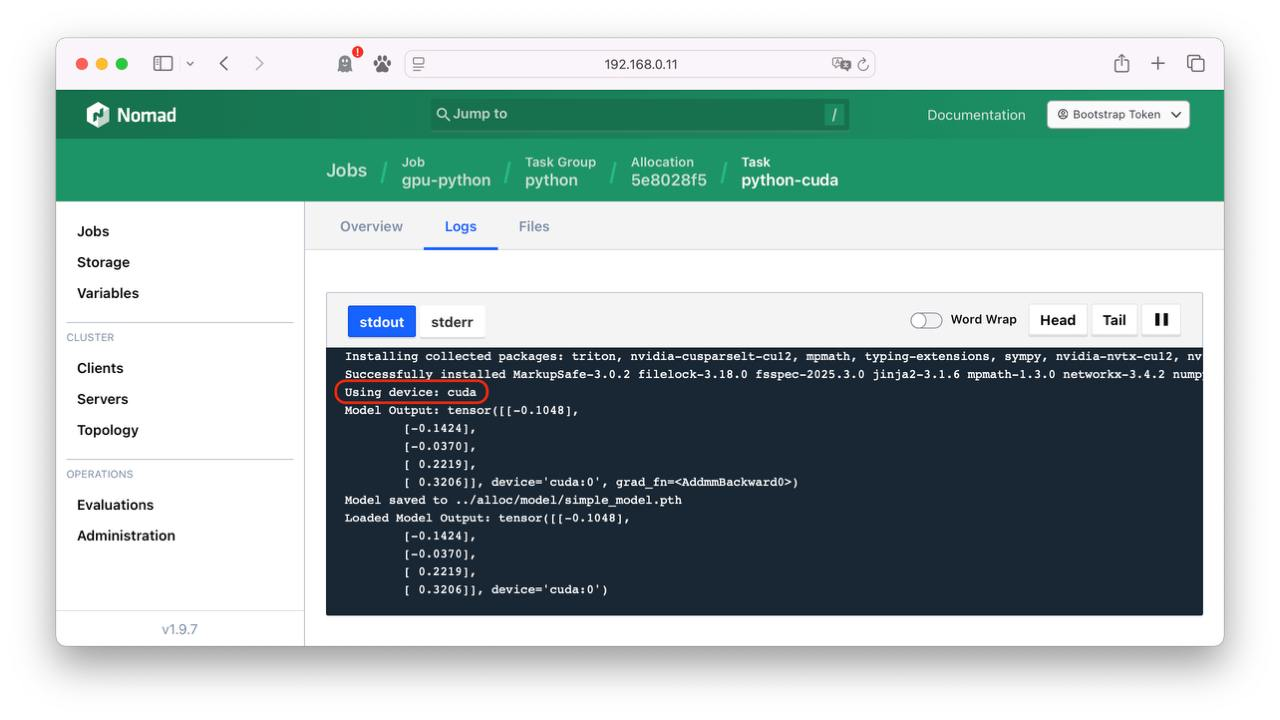
Task: Jump to log Head
Action: (1058, 320)
